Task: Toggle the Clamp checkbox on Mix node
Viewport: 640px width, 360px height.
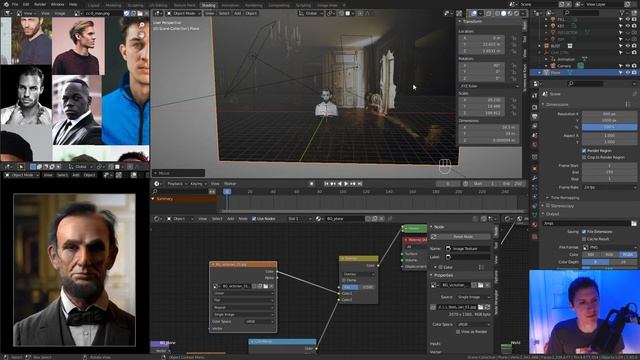Action: 344,280
